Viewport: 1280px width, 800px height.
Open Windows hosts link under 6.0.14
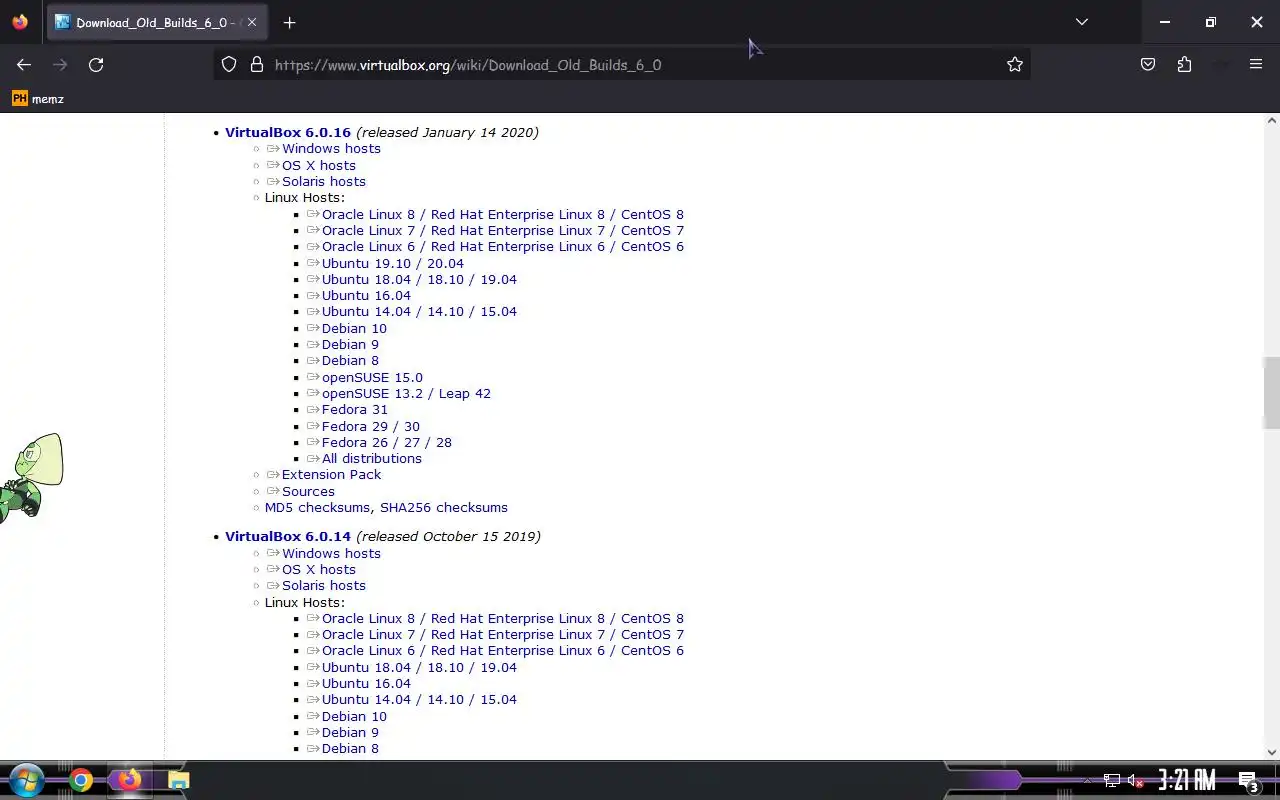pos(331,553)
